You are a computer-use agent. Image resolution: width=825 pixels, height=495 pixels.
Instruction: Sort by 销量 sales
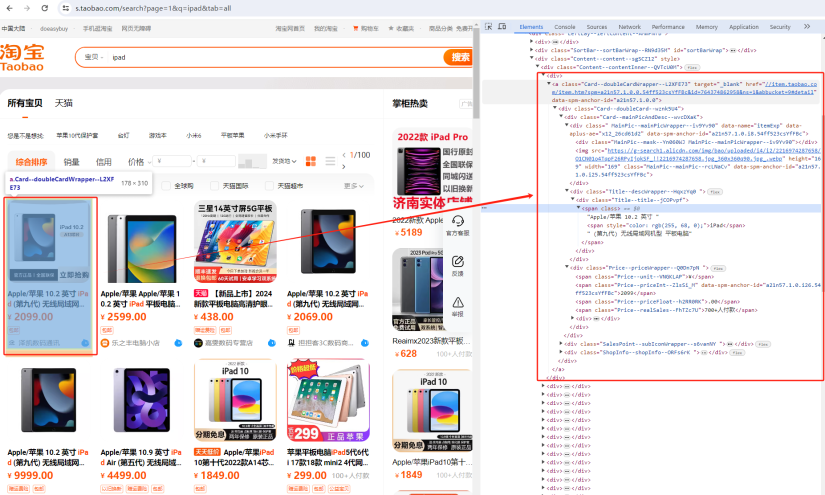72,161
